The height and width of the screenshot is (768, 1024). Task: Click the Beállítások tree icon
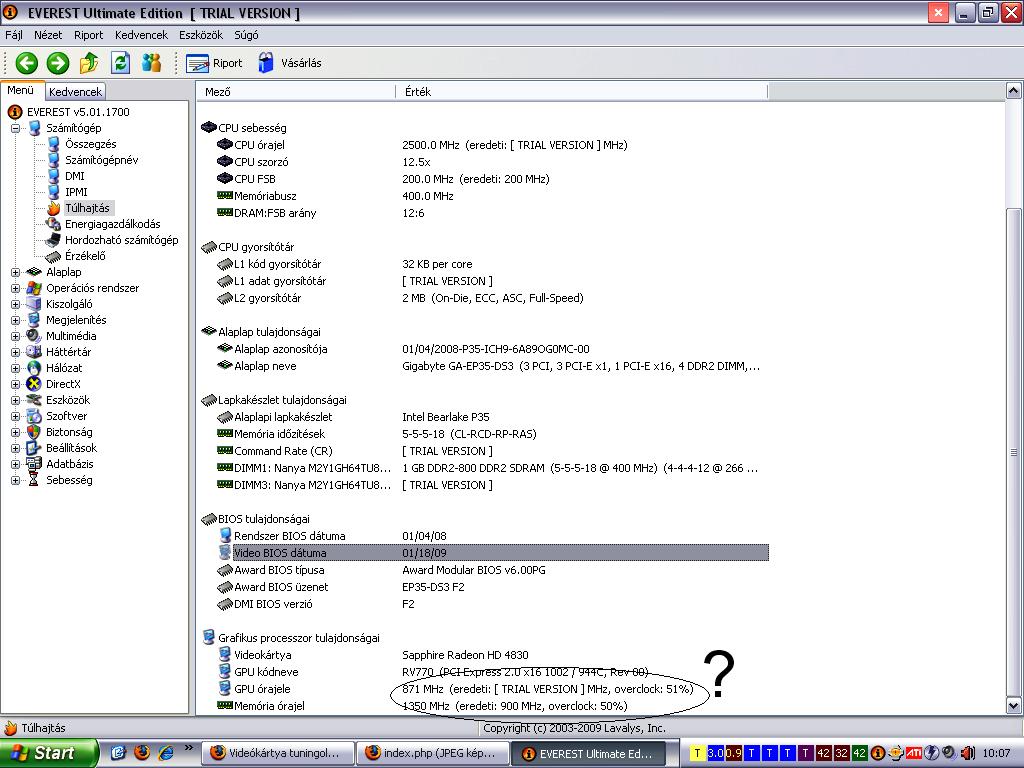click(x=34, y=448)
